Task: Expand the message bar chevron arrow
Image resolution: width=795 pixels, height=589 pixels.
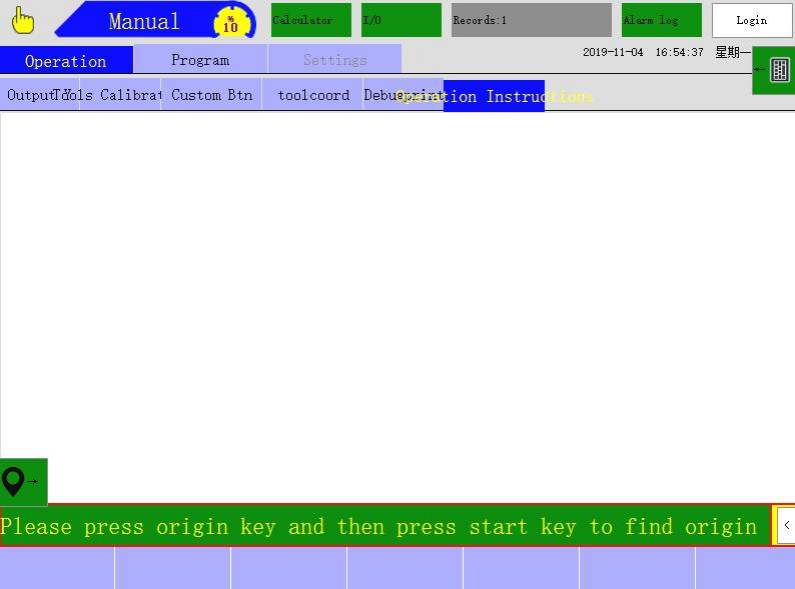Action: (x=786, y=525)
